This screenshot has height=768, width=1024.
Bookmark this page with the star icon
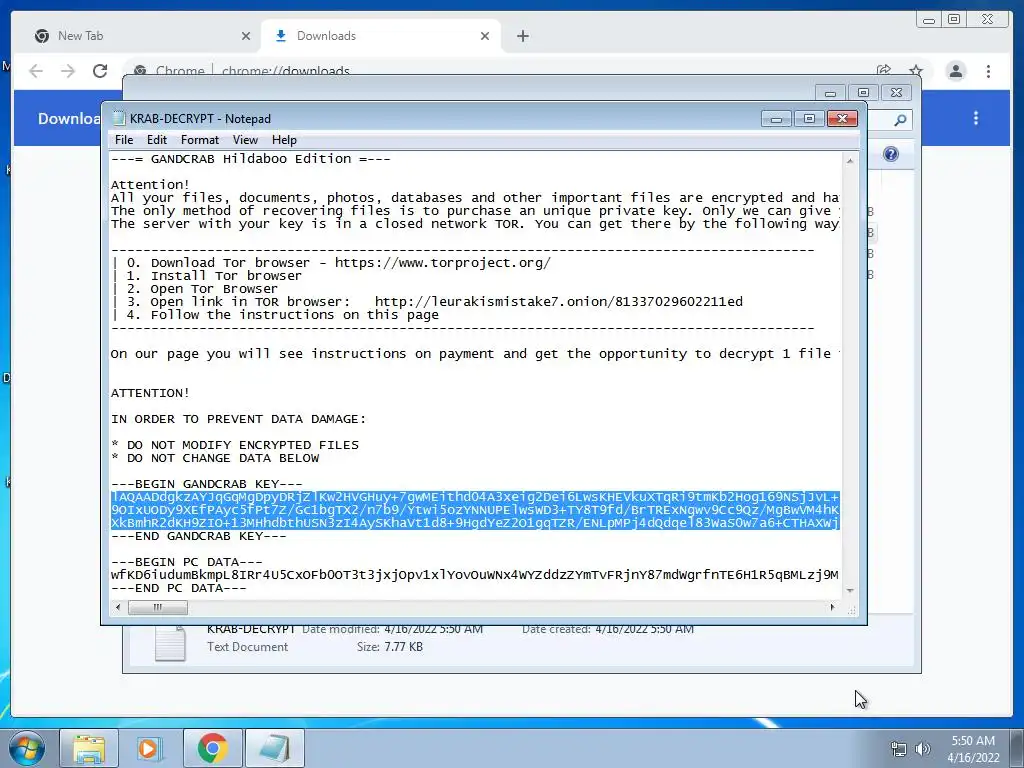coord(916,70)
